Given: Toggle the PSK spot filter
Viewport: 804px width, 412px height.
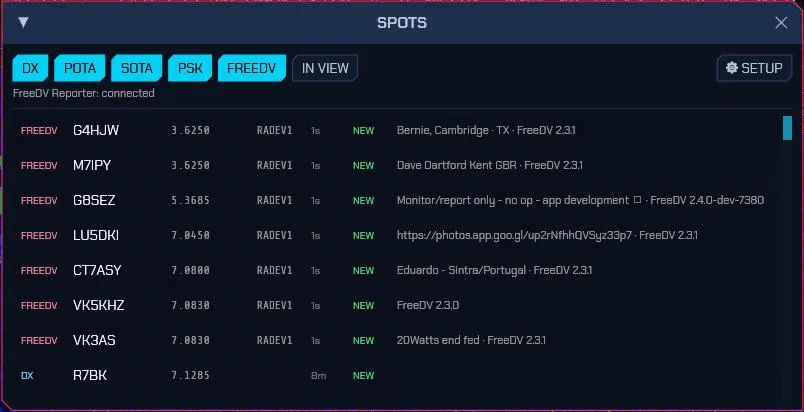Looking at the screenshot, I should click(x=190, y=68).
